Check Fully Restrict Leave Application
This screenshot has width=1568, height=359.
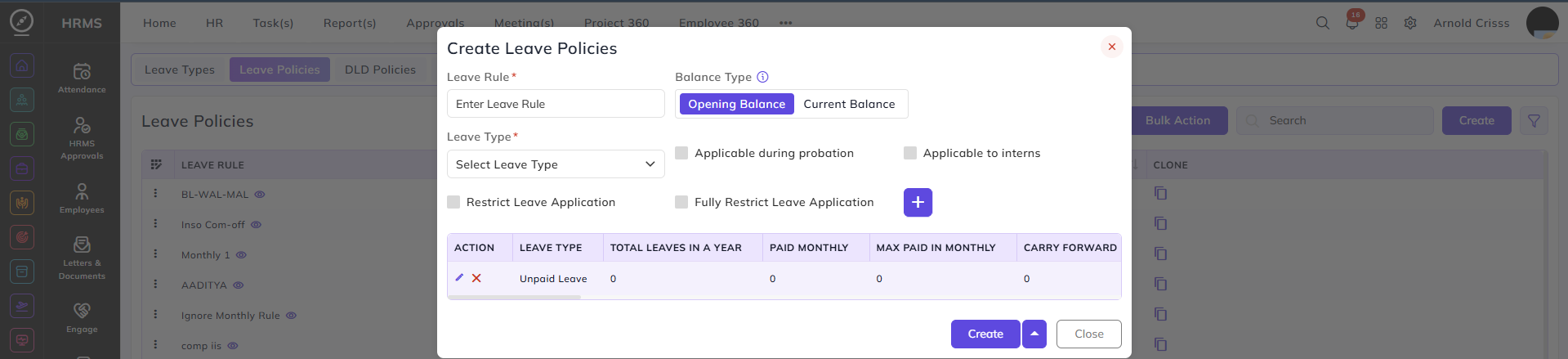coord(681,202)
